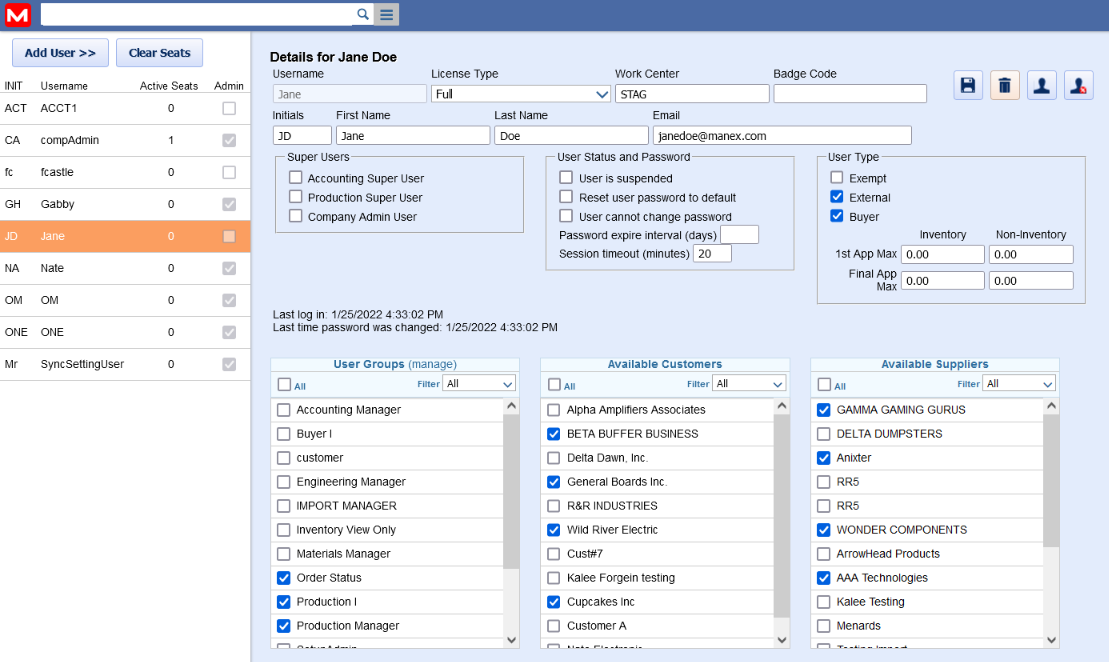Open Available Customers filter dropdown

(x=749, y=383)
